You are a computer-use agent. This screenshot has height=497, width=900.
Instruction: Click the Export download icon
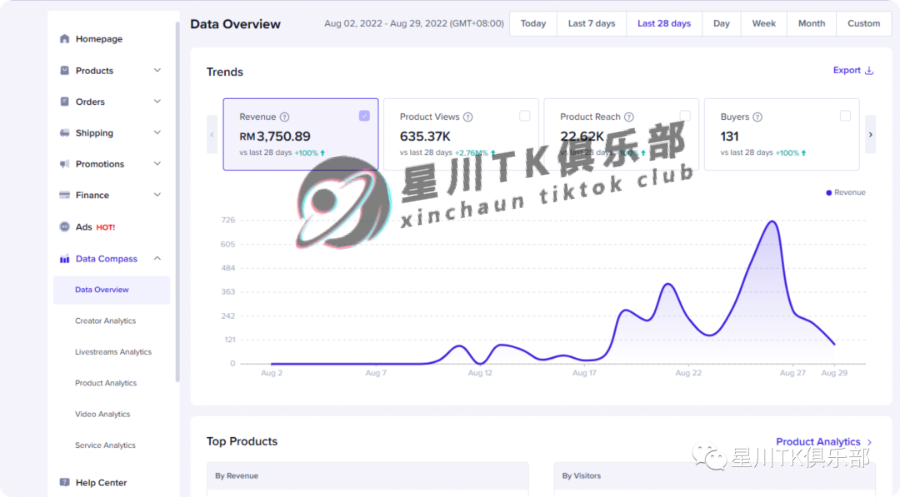tap(869, 70)
